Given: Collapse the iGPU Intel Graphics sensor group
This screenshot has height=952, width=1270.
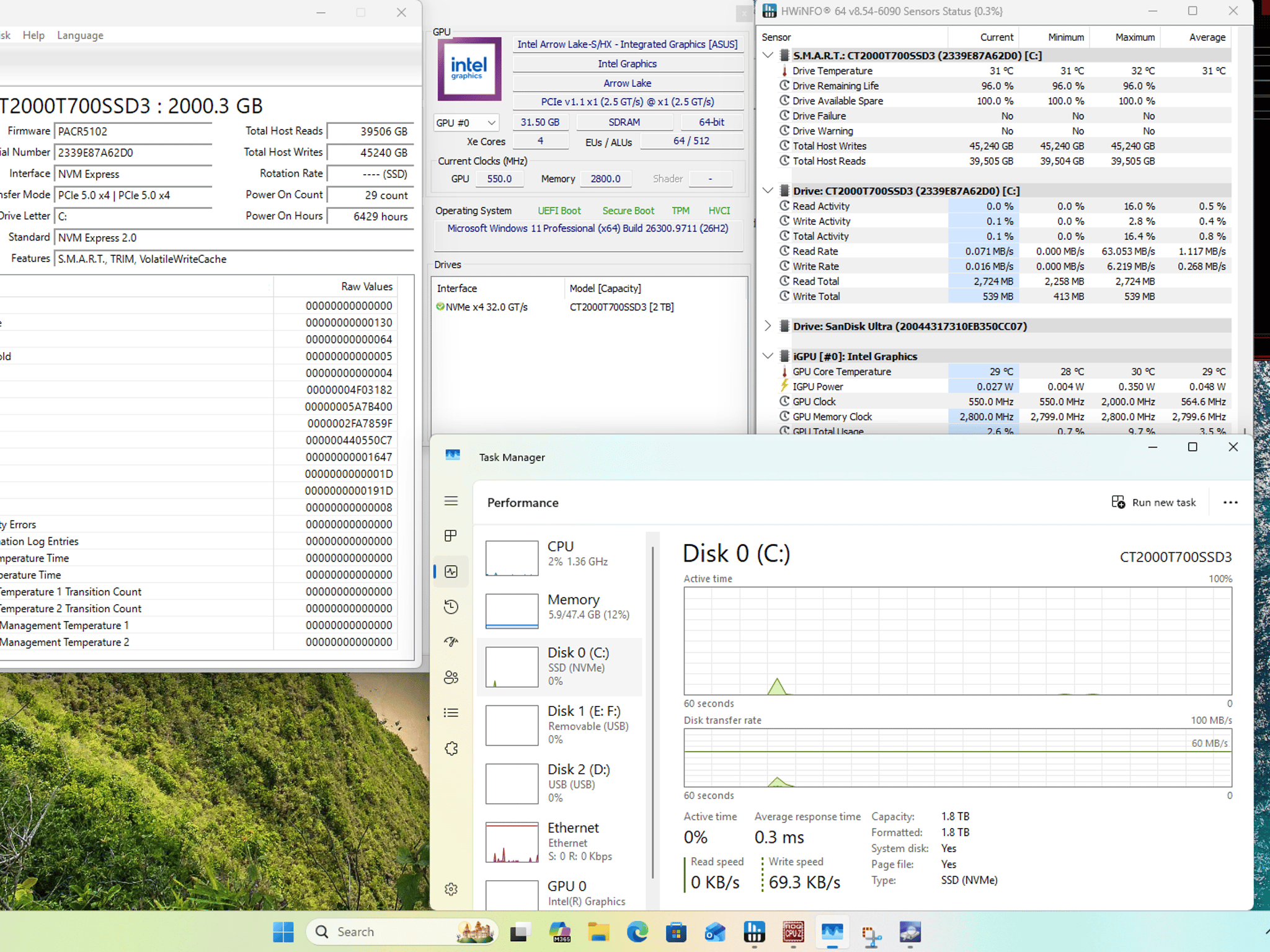Looking at the screenshot, I should 768,356.
